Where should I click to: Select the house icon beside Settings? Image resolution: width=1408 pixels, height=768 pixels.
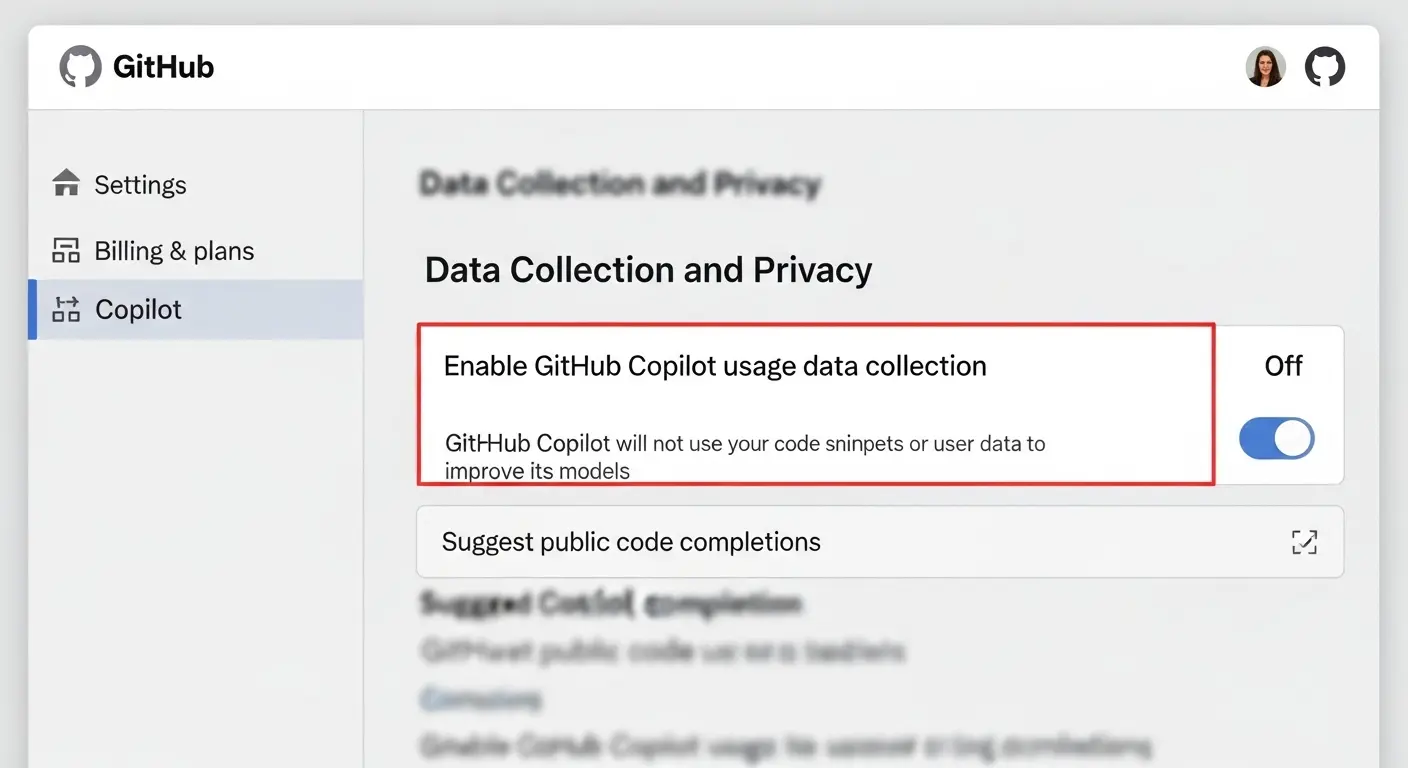pos(65,183)
